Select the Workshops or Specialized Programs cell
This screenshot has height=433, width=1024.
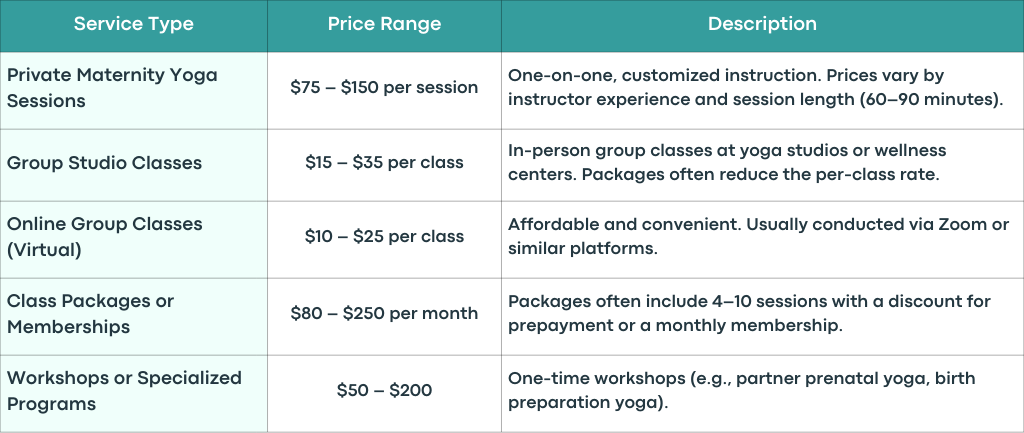(x=133, y=393)
